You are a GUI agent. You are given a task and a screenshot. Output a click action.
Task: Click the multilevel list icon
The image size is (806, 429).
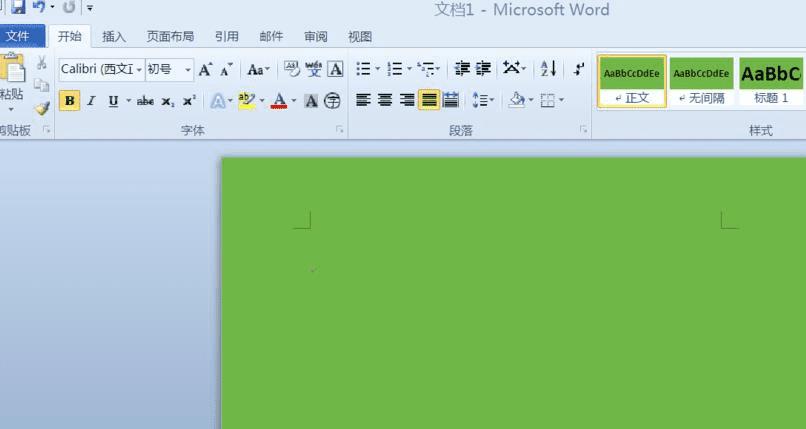click(425, 69)
